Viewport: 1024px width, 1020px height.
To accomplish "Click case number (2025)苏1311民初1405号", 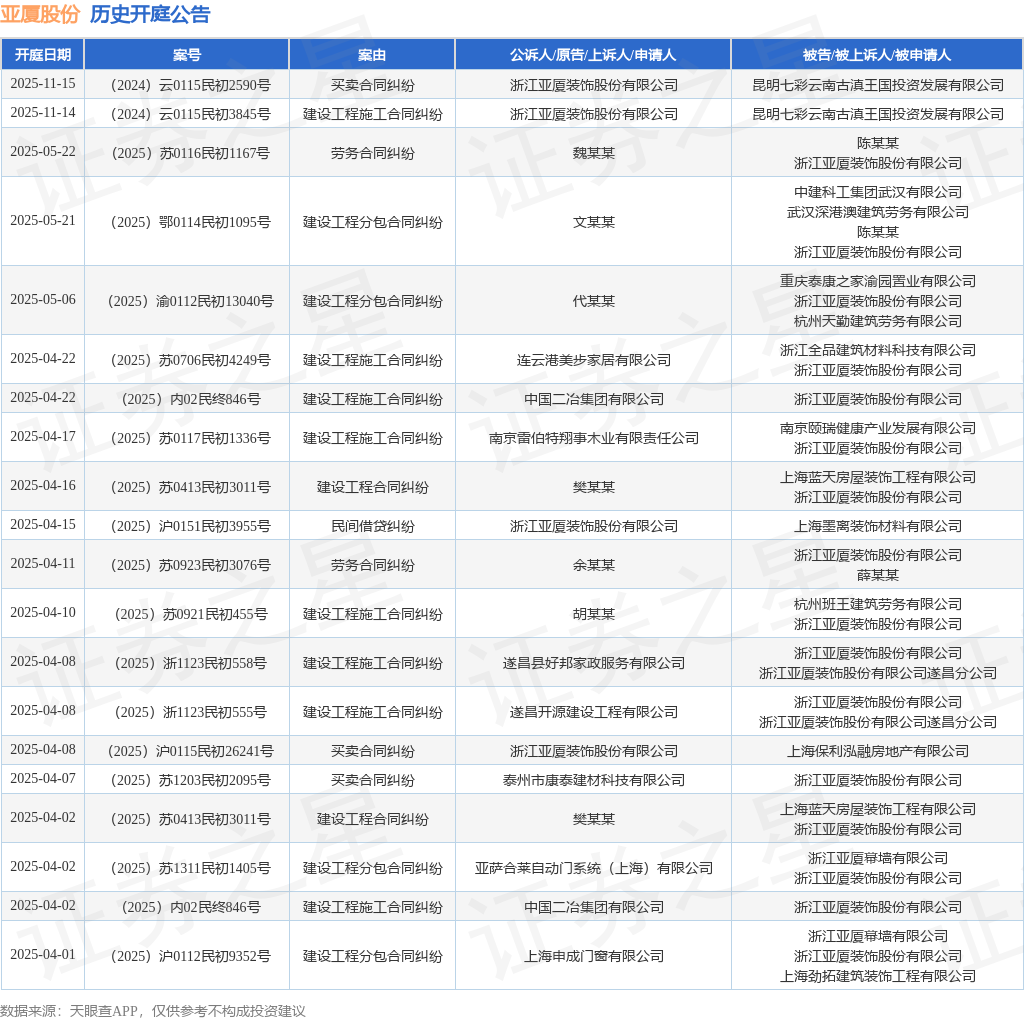I will (190, 868).
